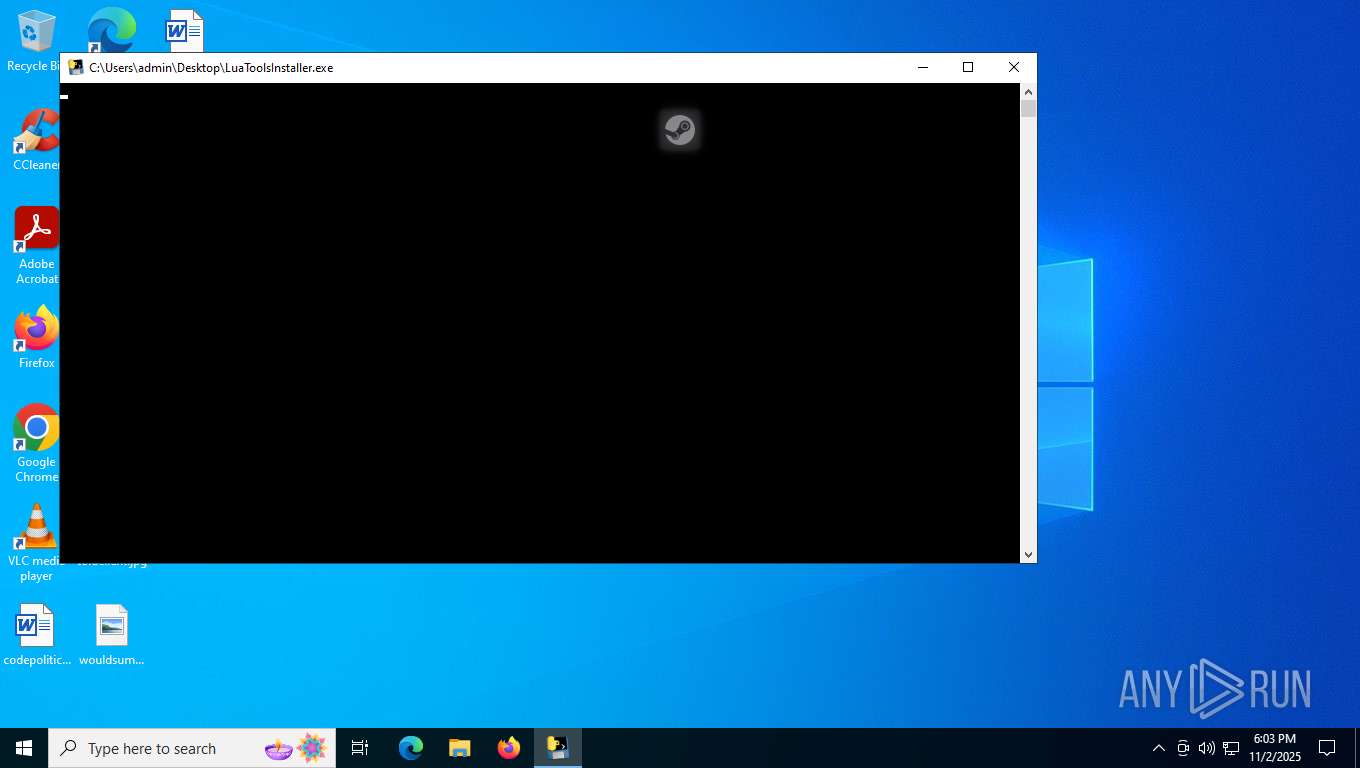
Task: Click taskbar search box
Action: click(x=192, y=748)
